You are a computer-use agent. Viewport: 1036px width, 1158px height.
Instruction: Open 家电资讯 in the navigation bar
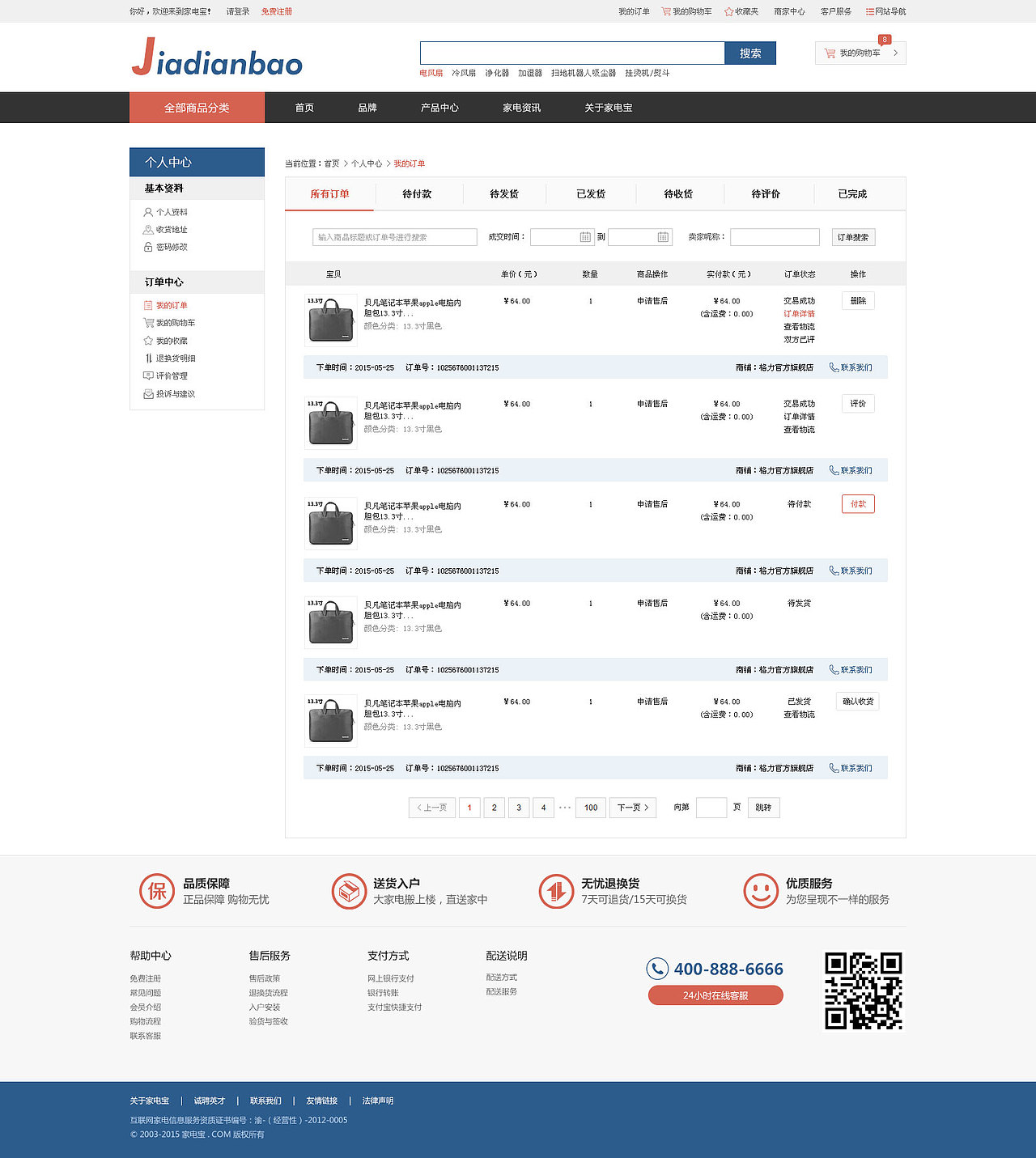[522, 108]
